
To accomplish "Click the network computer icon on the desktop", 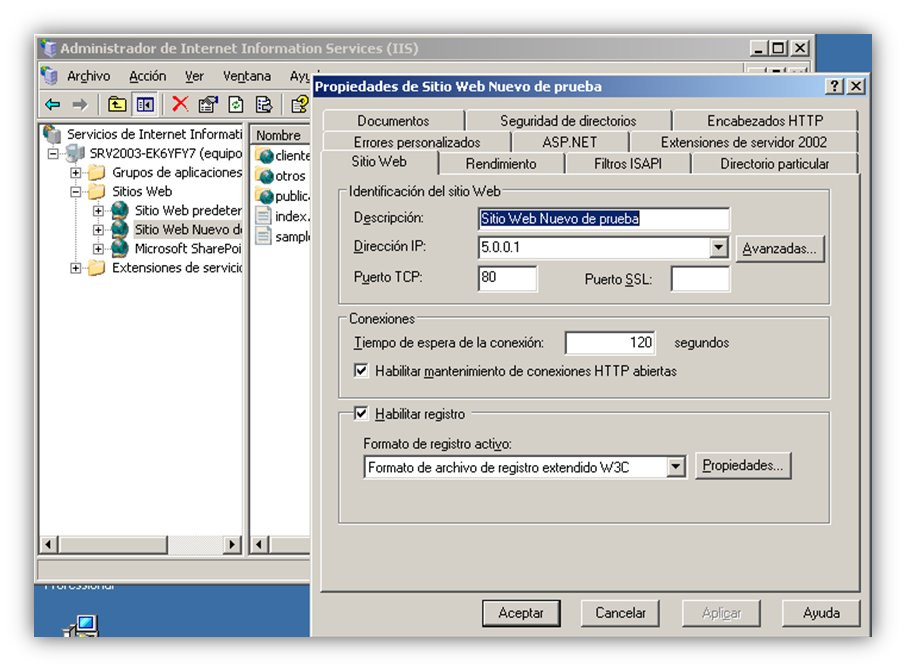I will coord(81,625).
